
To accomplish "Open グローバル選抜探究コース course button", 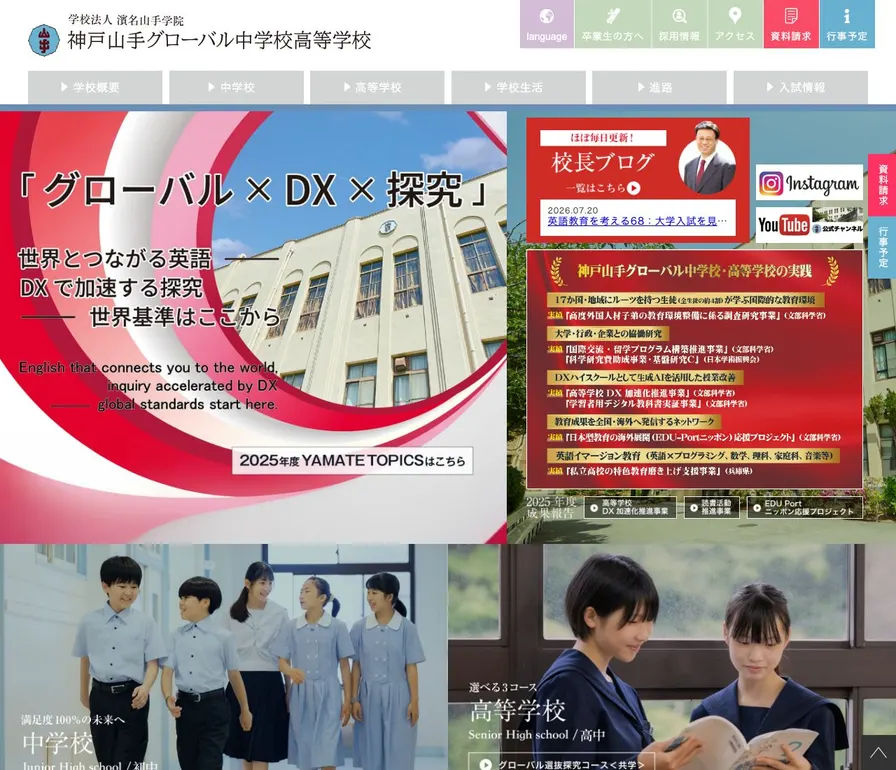I will tap(562, 763).
